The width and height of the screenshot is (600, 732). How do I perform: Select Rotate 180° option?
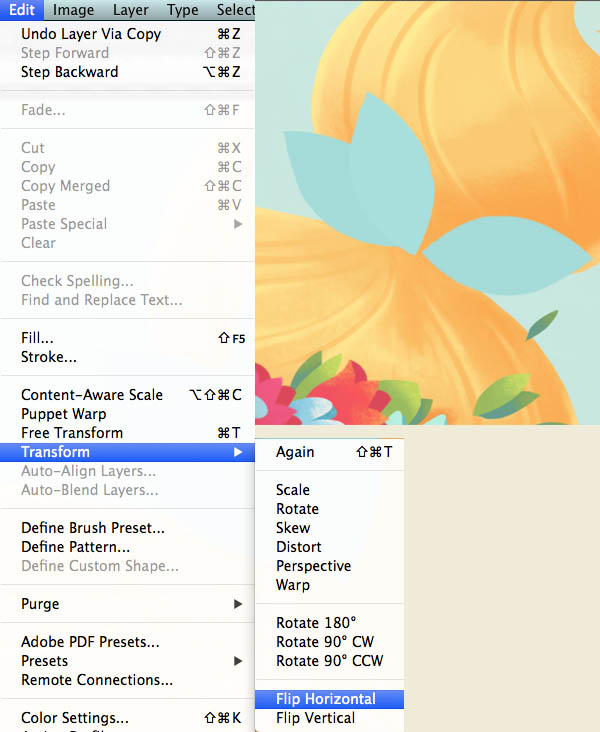pyautogui.click(x=315, y=623)
